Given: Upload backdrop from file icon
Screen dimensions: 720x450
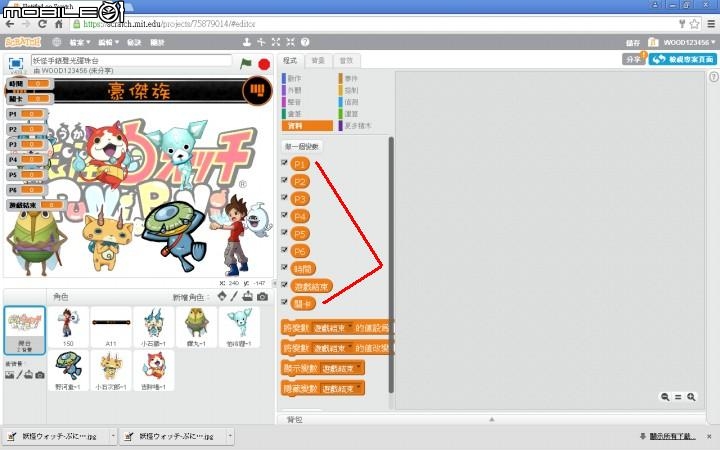Looking at the screenshot, I should click(28, 375).
